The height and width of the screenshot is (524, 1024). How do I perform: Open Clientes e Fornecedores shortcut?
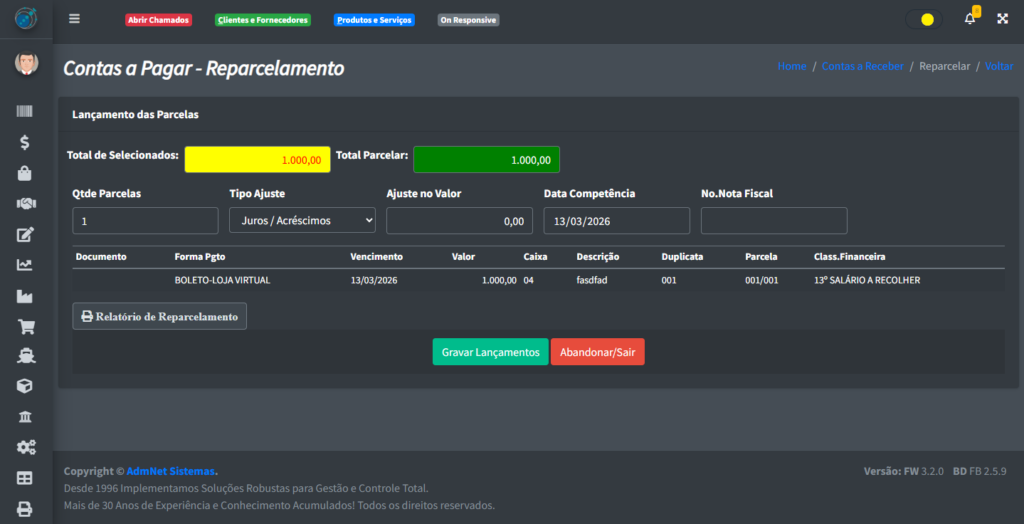(x=263, y=20)
